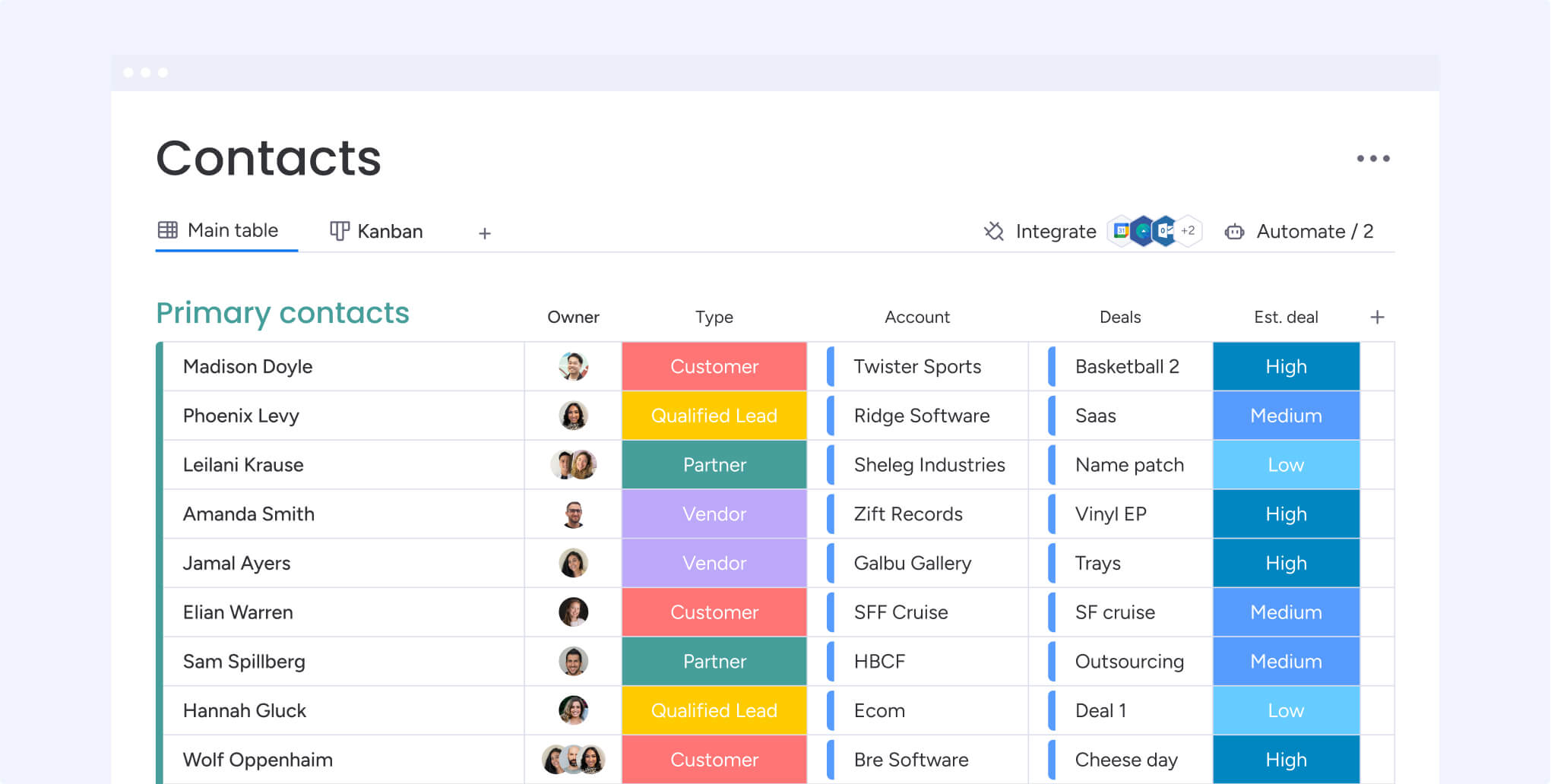This screenshot has width=1551, height=784.
Task: Click the Account column header
Action: [x=916, y=317]
